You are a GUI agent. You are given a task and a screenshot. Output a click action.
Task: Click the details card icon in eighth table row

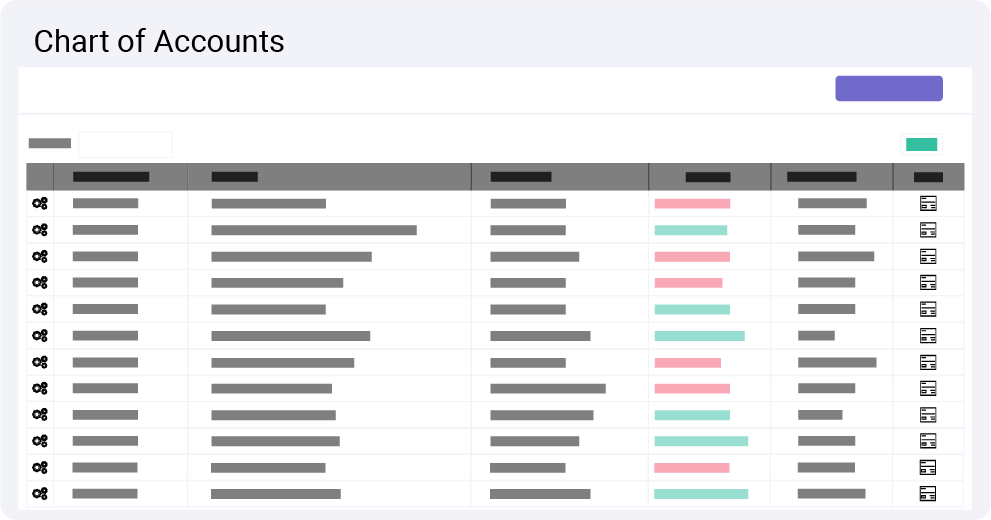(928, 388)
